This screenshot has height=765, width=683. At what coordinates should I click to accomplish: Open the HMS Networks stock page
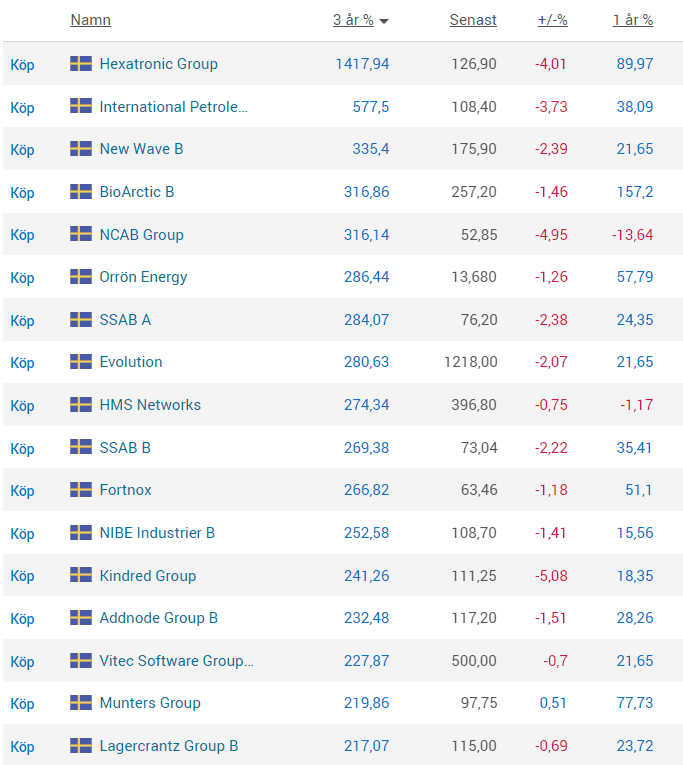point(150,405)
